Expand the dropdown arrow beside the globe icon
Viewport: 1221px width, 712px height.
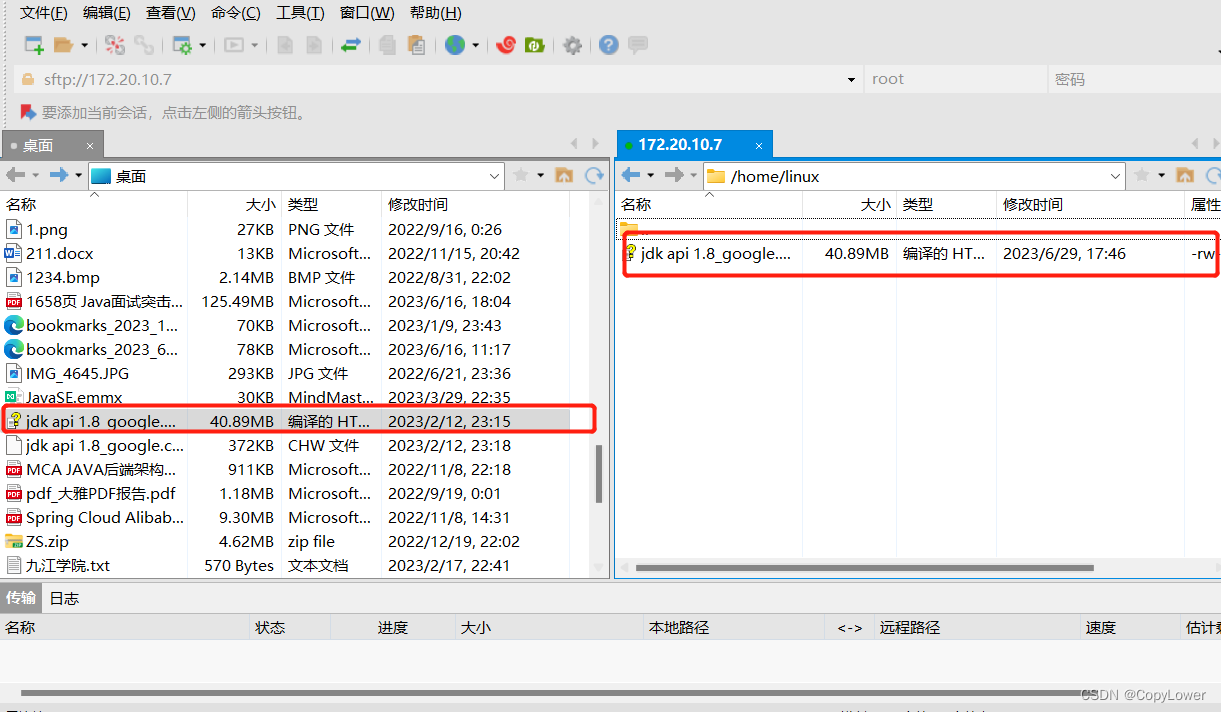point(475,45)
